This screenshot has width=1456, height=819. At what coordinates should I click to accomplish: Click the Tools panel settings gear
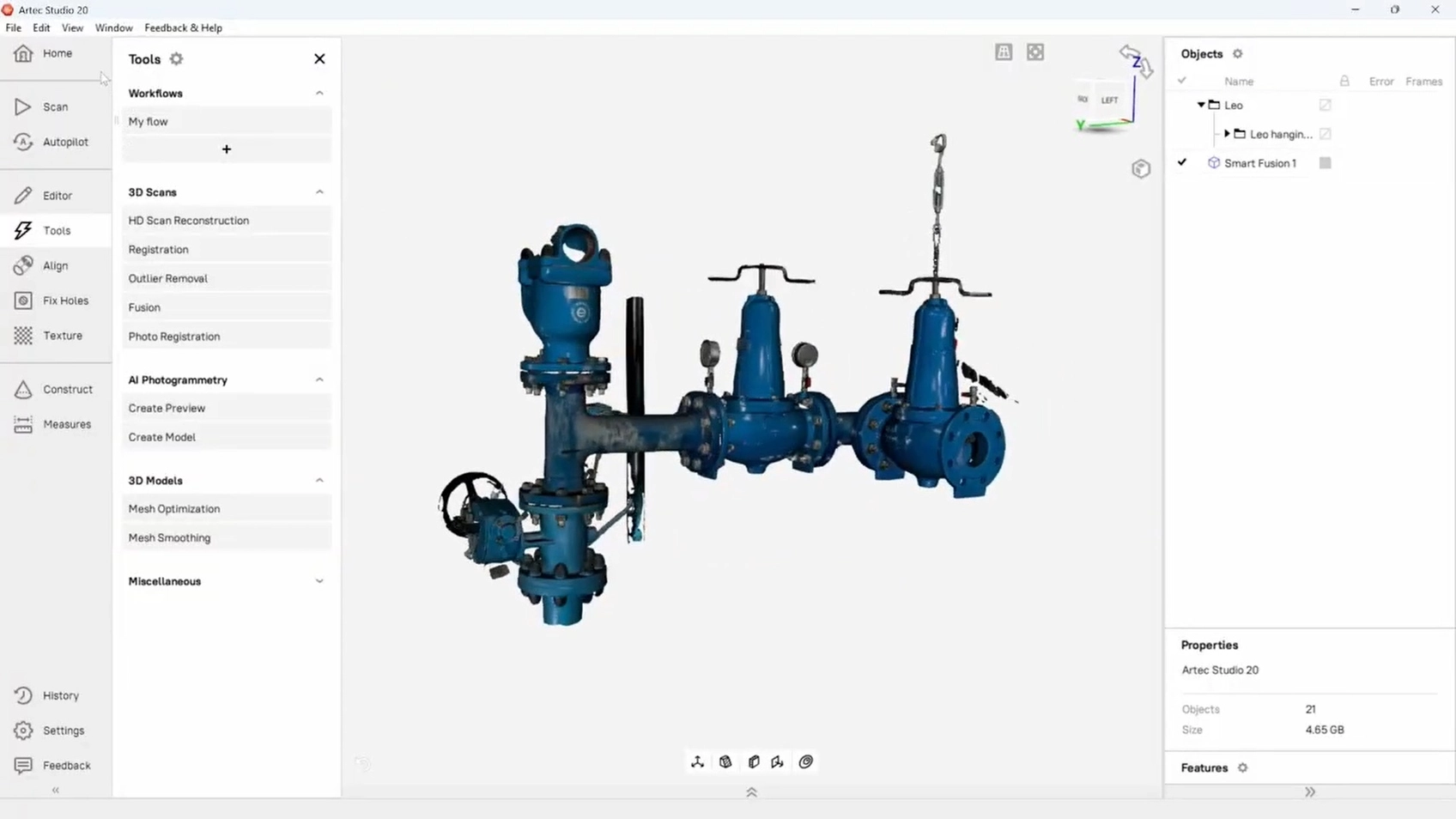click(176, 59)
